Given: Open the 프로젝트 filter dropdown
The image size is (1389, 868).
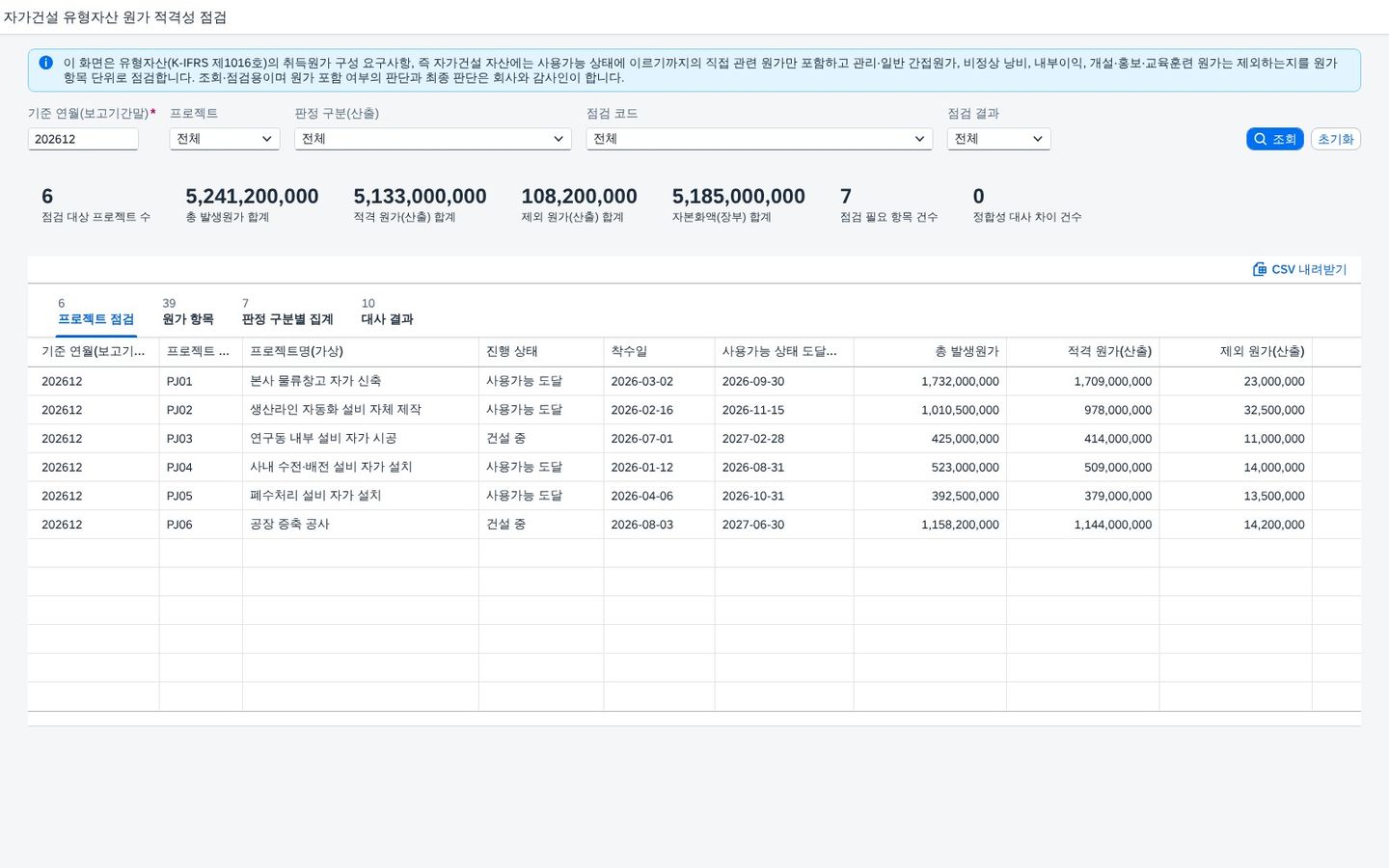Looking at the screenshot, I should (225, 139).
